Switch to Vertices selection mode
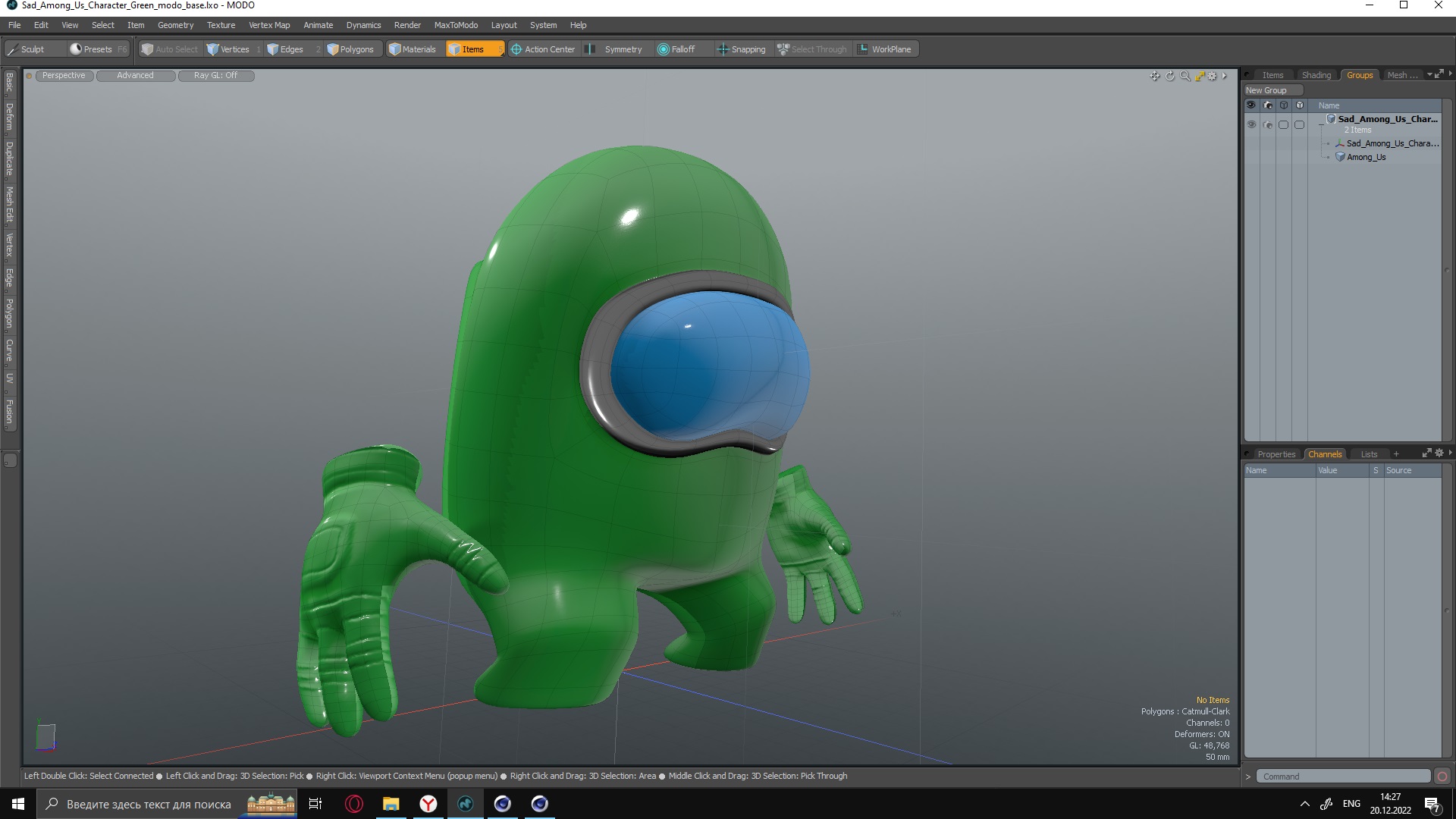Viewport: 1456px width, 819px height. [x=234, y=49]
